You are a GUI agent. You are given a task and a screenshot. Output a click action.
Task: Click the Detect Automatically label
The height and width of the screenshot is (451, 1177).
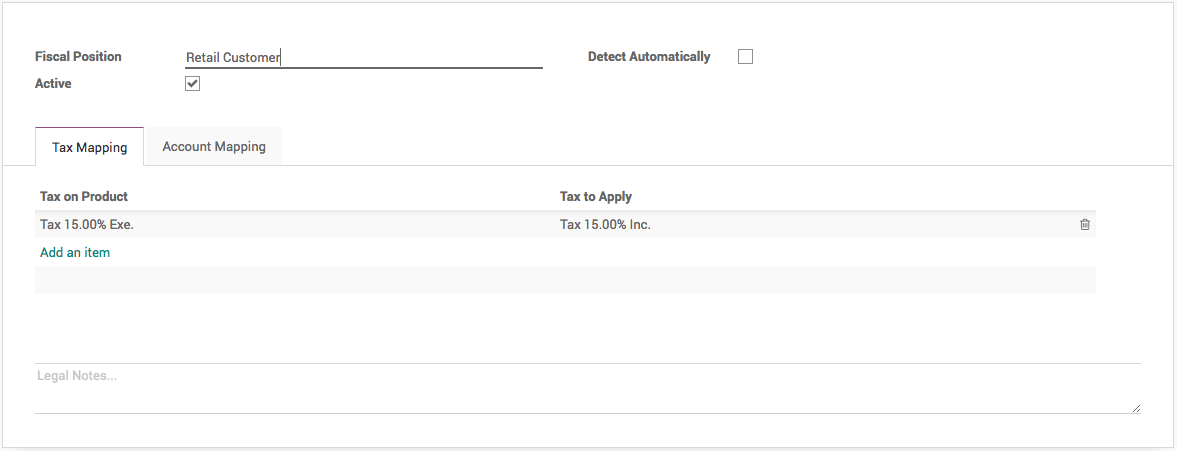(649, 57)
